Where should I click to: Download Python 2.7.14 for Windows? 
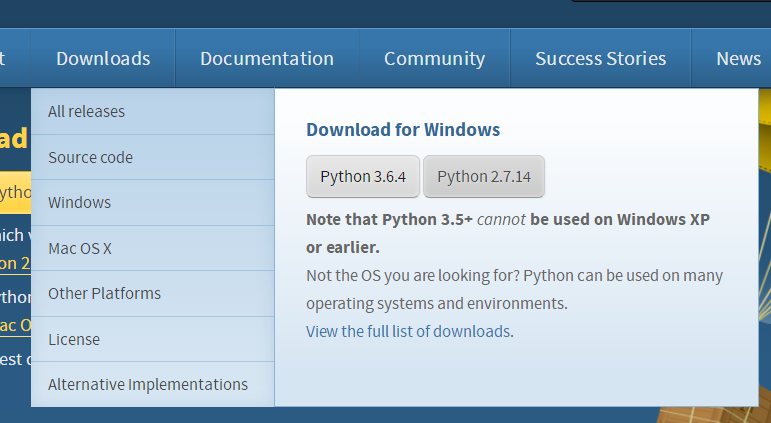[484, 177]
